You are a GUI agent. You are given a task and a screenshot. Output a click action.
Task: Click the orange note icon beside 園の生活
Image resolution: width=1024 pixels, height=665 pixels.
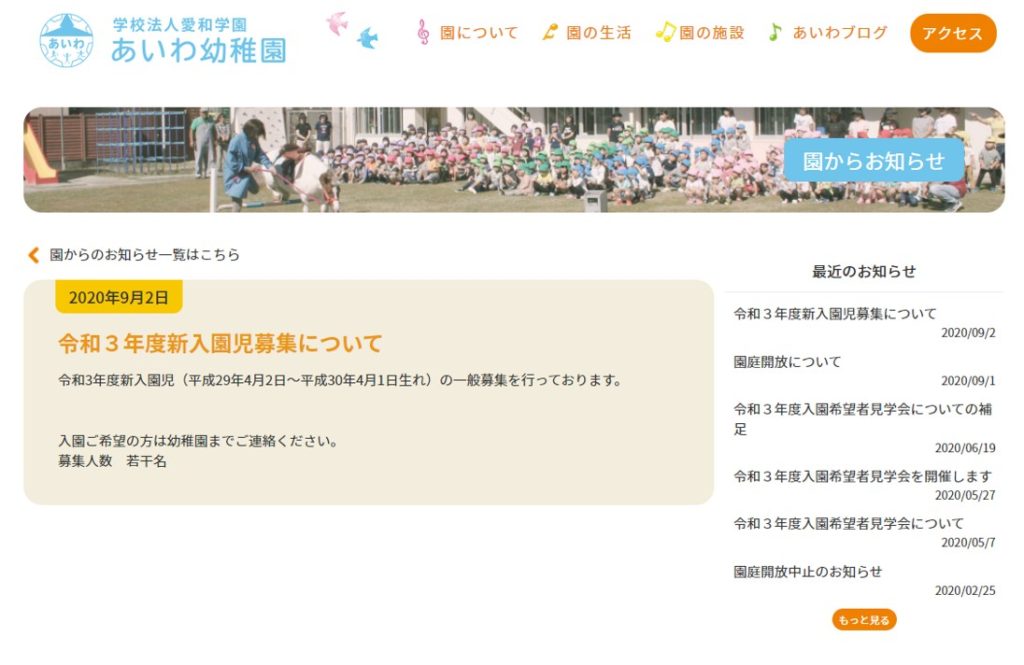550,31
